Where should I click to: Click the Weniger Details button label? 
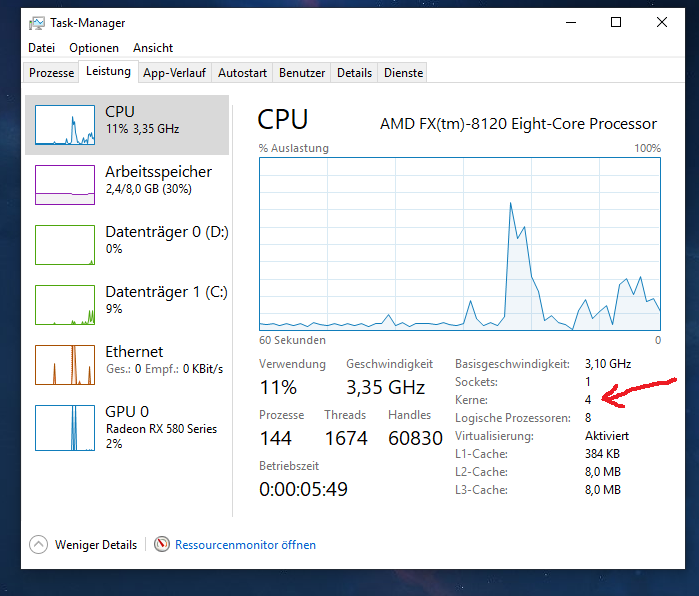tap(96, 545)
